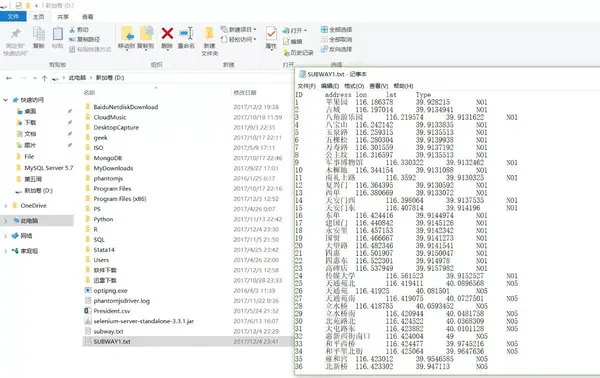
Task: Click the Pin to Quick access icon
Action: (16, 34)
